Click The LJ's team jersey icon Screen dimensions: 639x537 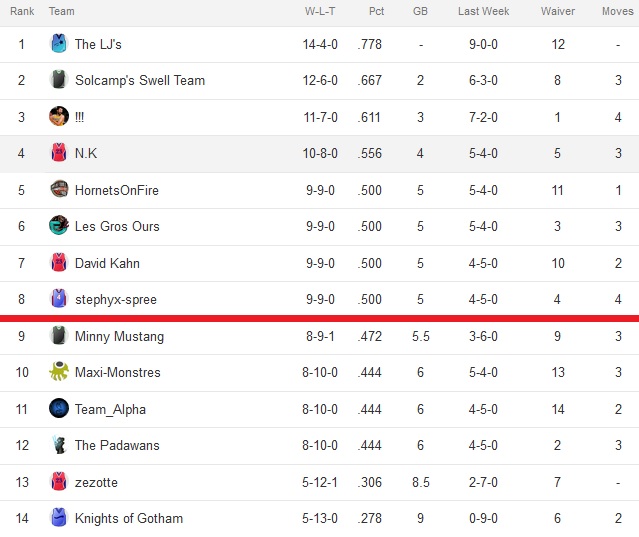[59, 44]
